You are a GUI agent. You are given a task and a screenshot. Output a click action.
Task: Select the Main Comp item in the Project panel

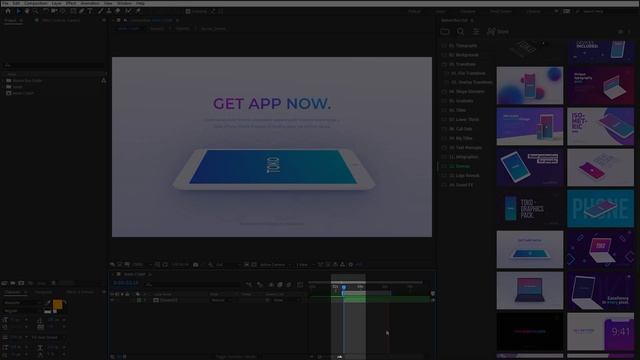pyautogui.click(x=20, y=93)
